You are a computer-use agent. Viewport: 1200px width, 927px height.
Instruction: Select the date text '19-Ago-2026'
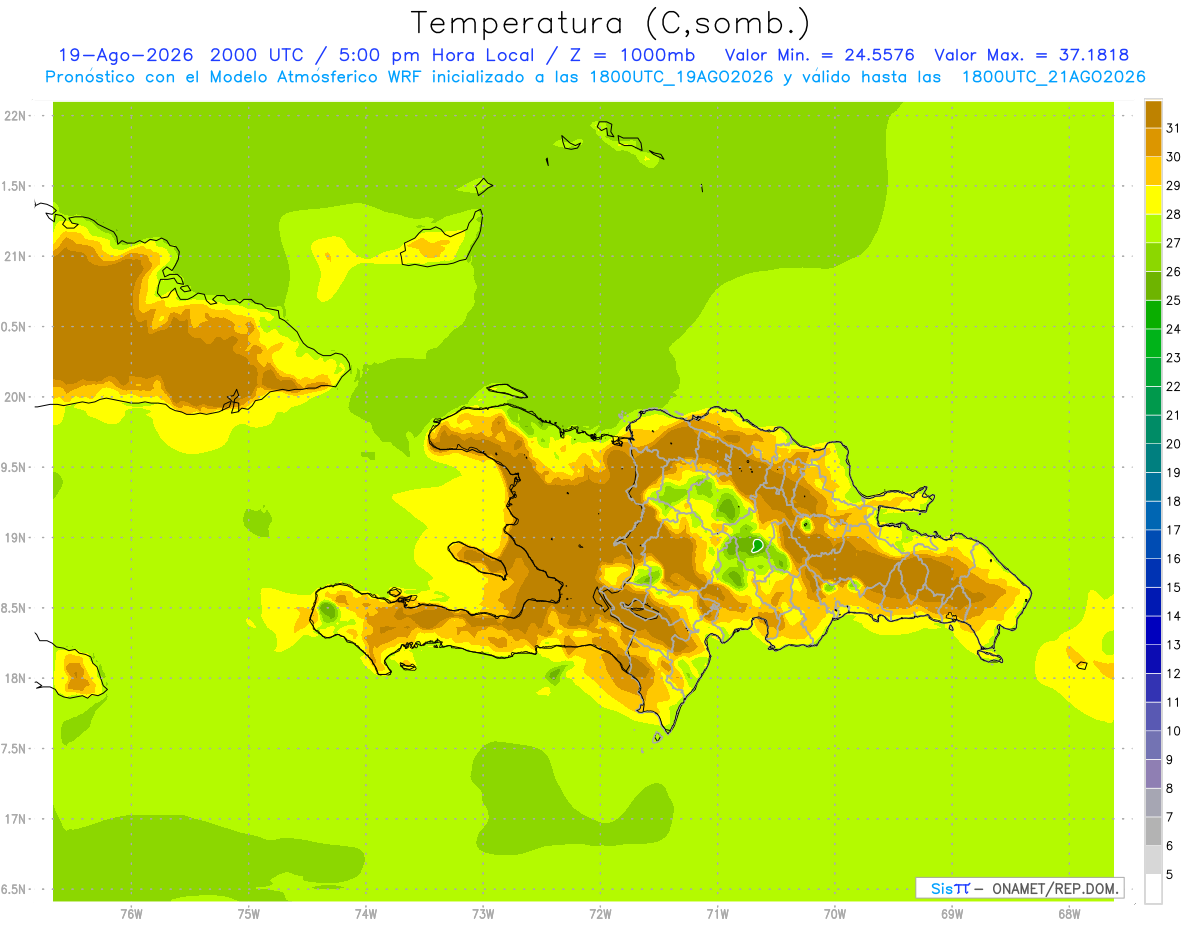(x=126, y=55)
